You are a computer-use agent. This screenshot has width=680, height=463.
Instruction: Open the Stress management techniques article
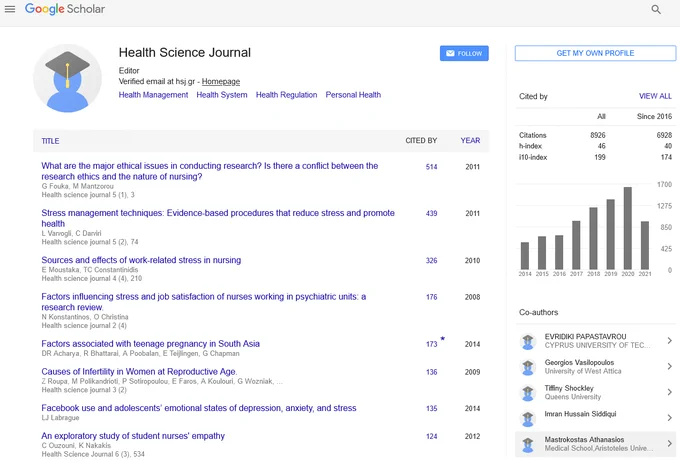point(218,218)
